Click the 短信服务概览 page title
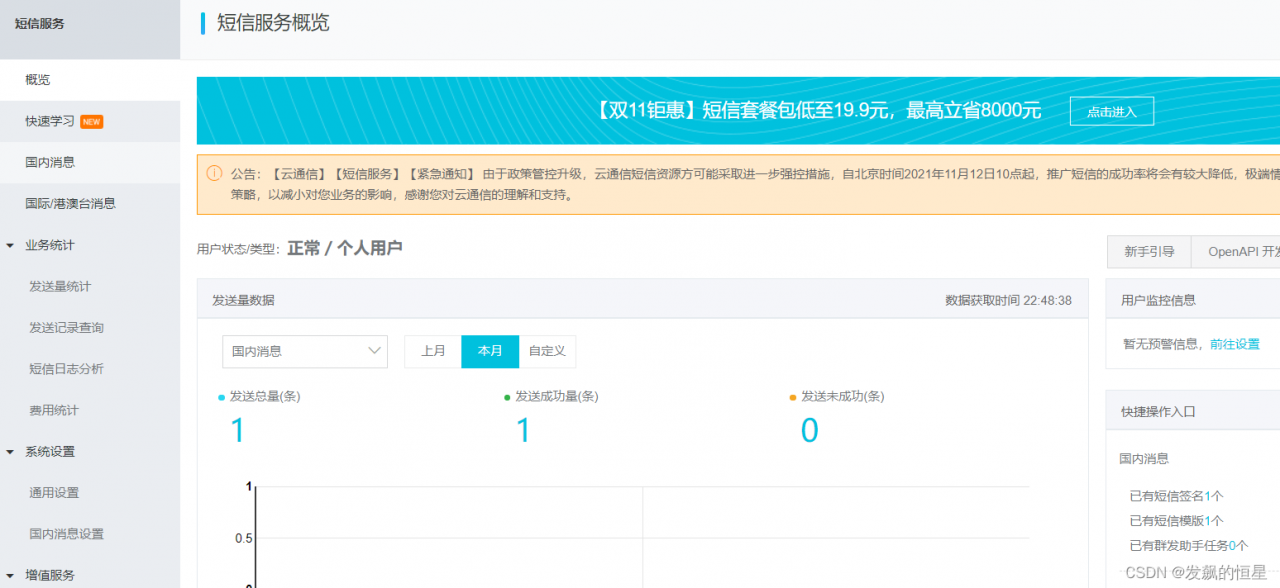The width and height of the screenshot is (1280, 588). coord(273,23)
